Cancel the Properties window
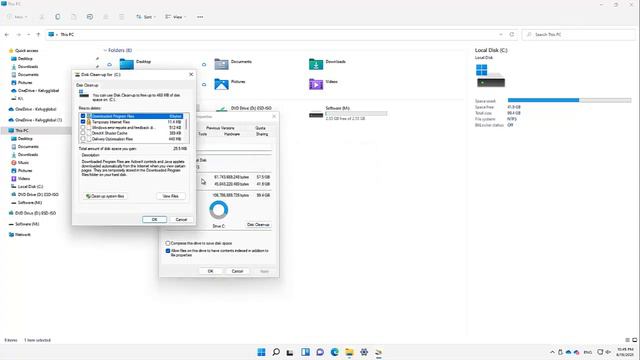640x360 pixels. click(x=237, y=271)
